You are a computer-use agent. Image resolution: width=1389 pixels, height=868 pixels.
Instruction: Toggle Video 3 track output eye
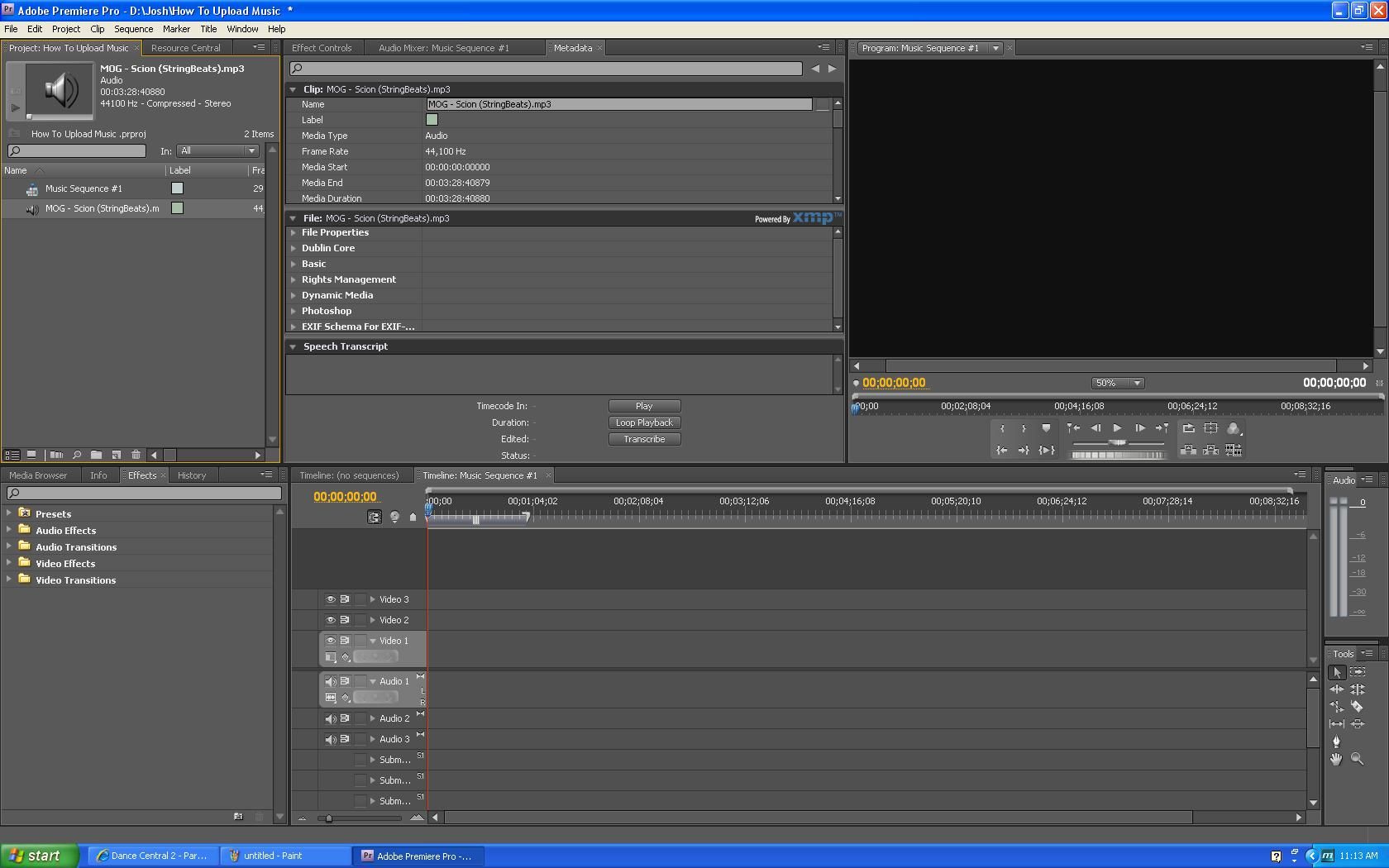[330, 599]
